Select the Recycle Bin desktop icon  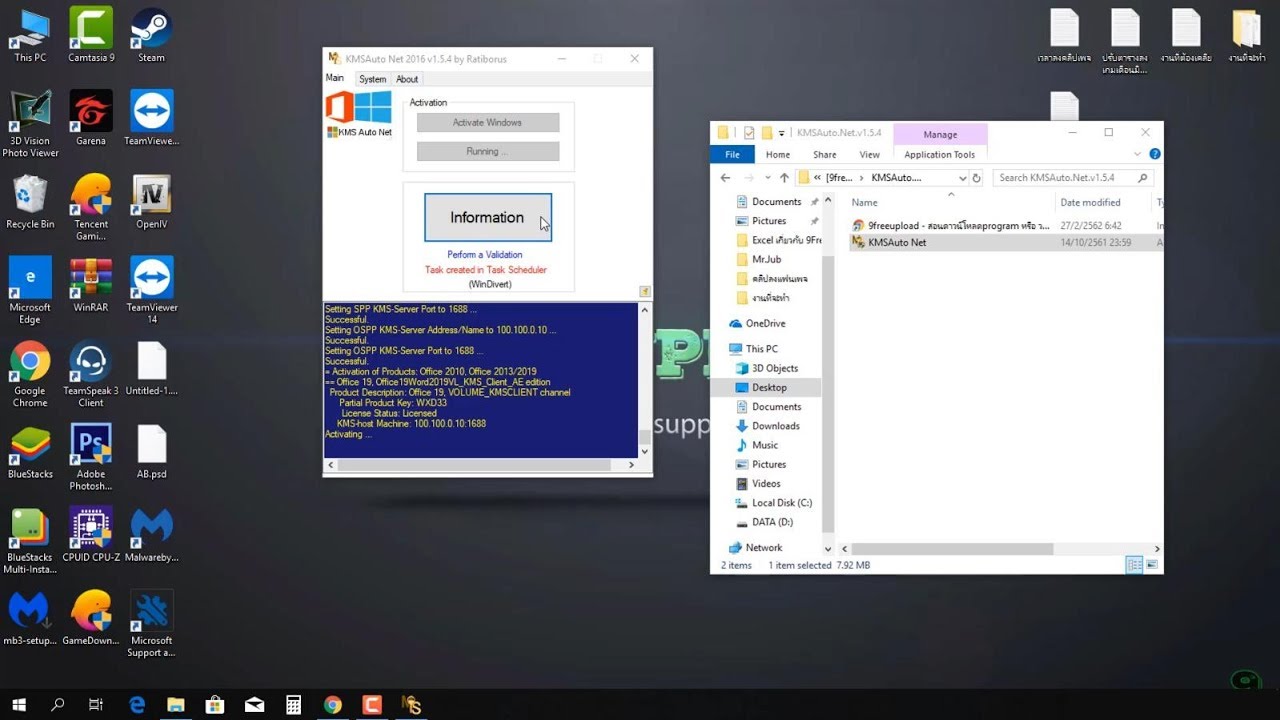pos(30,203)
